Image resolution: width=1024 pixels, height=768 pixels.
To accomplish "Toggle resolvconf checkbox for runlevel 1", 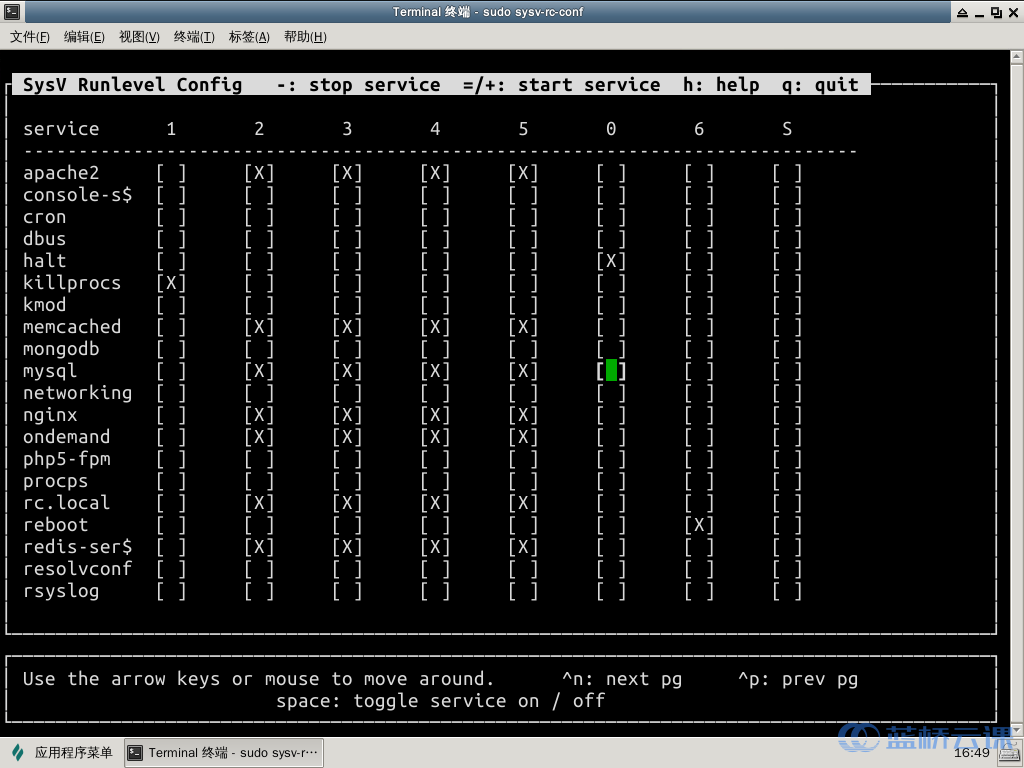I will pos(171,569).
